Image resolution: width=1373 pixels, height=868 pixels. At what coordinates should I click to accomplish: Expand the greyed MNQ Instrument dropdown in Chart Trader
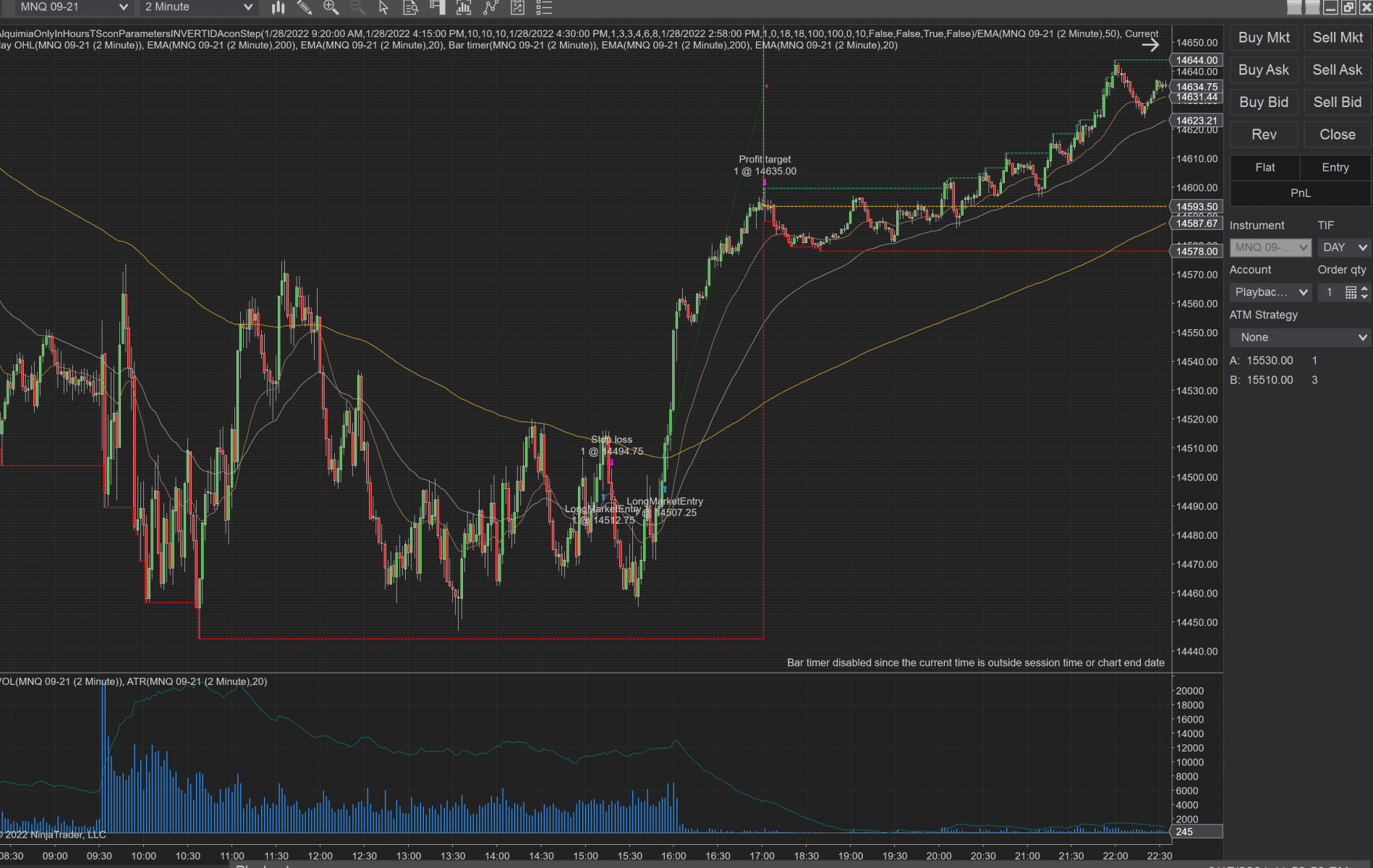1270,247
